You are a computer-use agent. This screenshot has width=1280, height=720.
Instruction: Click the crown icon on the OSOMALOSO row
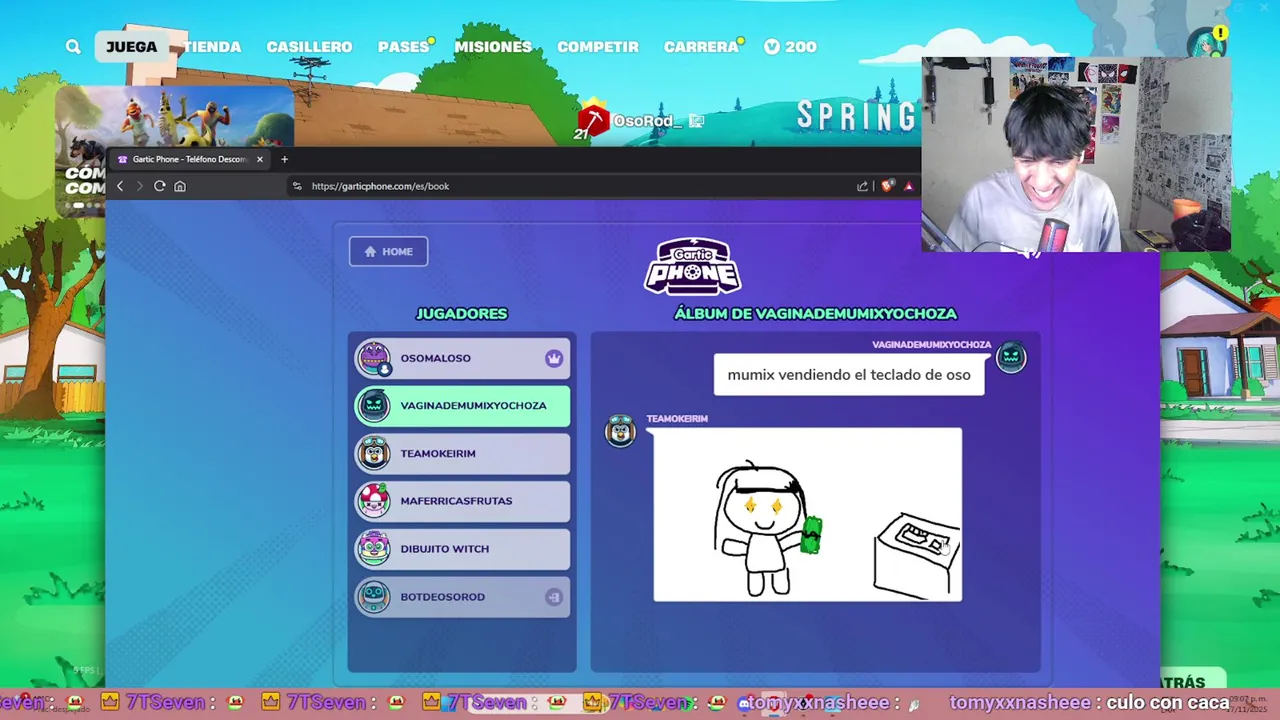point(554,358)
